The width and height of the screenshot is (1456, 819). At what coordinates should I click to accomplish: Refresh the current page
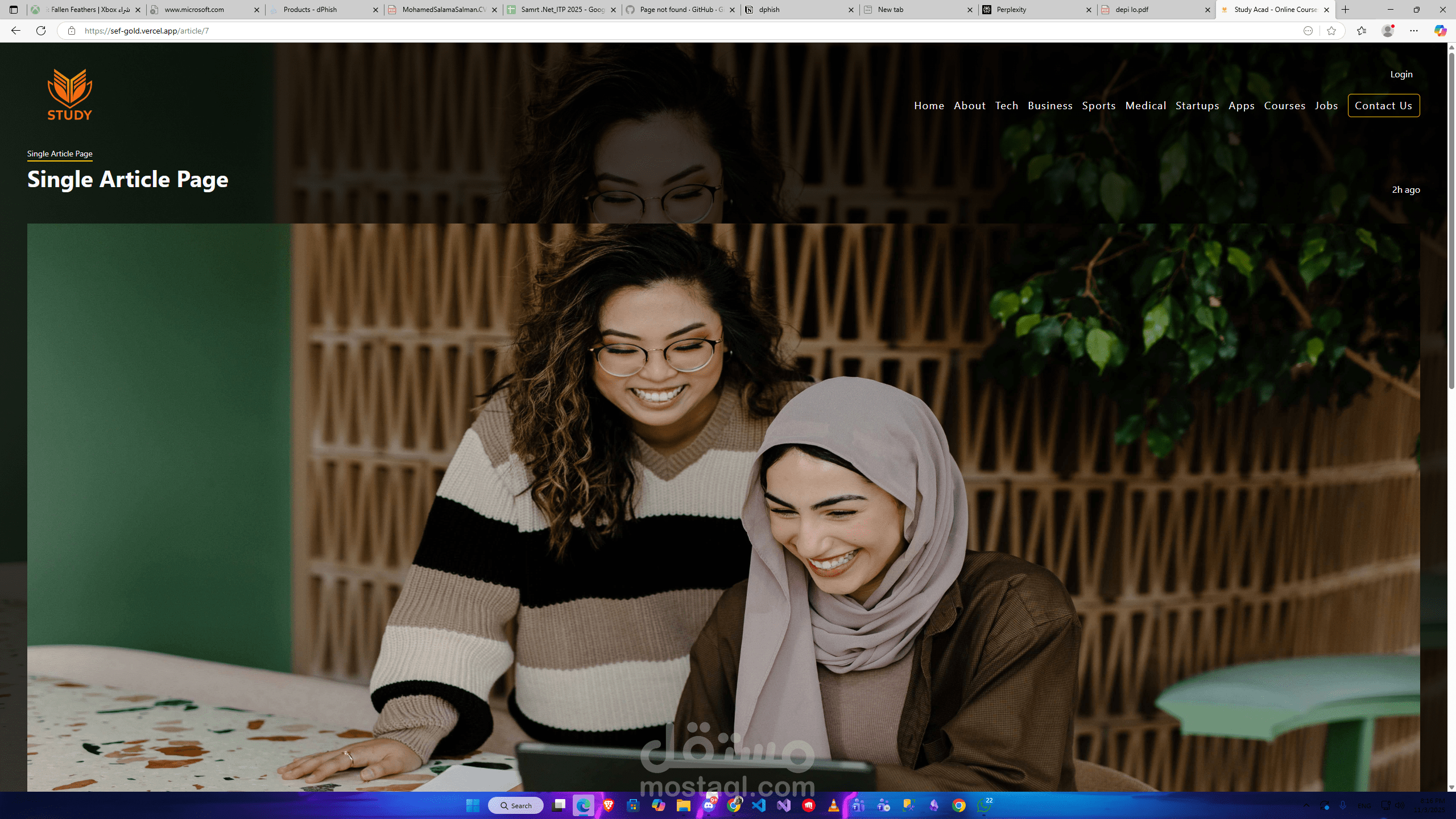(x=40, y=31)
